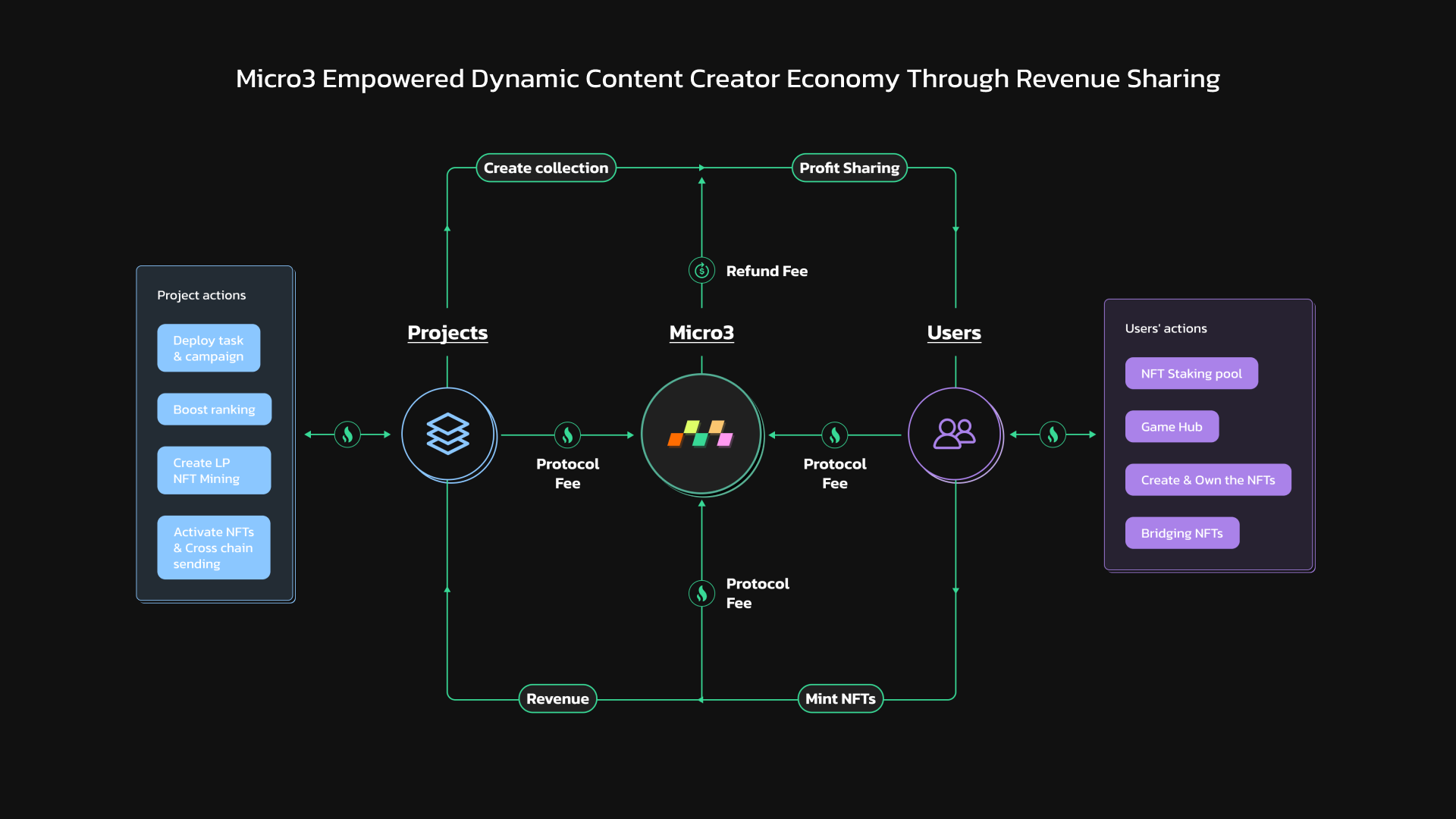Click the Profit Sharing pill label
Viewport: 1456px width, 819px height.
[x=849, y=168]
